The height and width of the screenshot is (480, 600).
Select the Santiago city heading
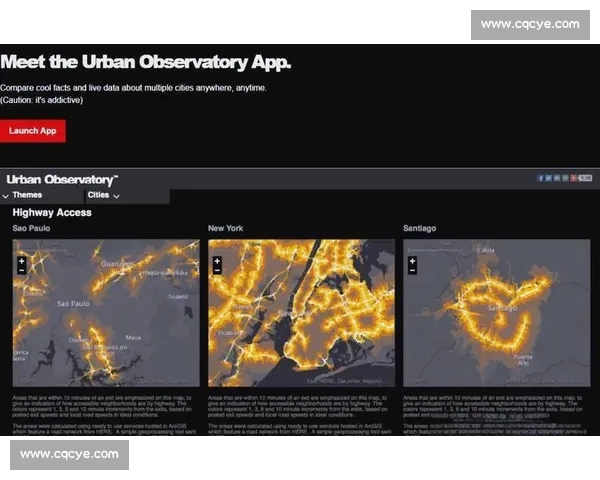(x=420, y=229)
